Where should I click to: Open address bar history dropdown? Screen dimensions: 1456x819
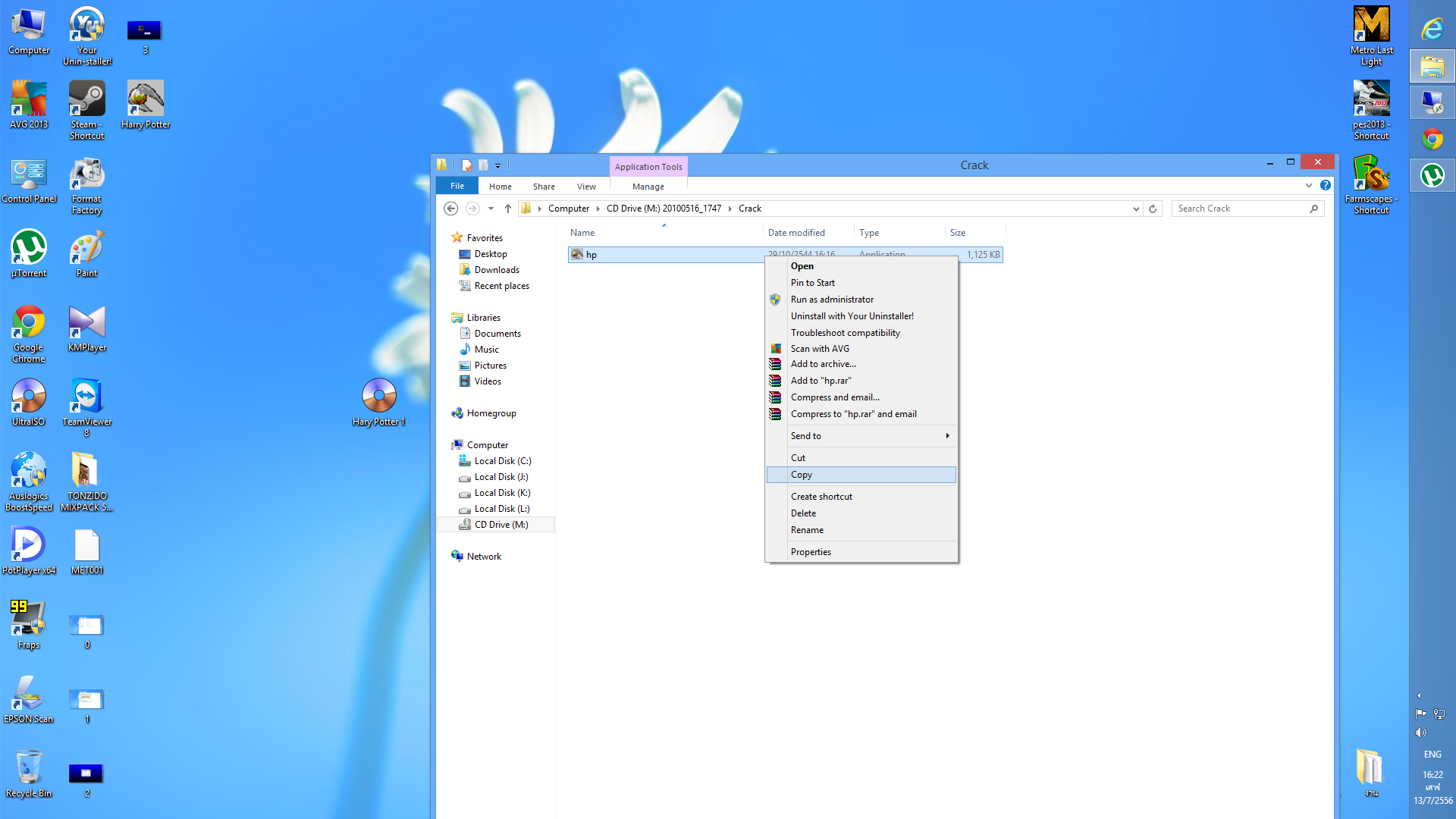point(1136,209)
